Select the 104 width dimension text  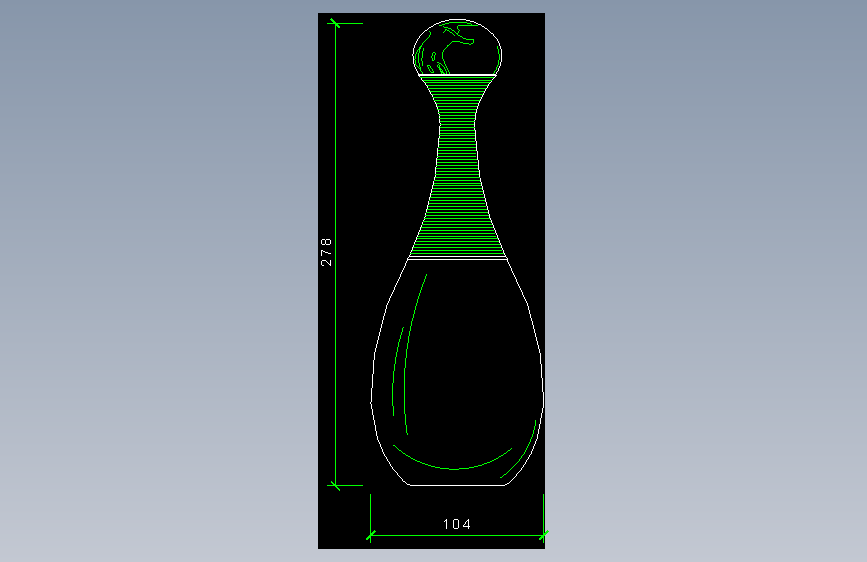coord(457,524)
